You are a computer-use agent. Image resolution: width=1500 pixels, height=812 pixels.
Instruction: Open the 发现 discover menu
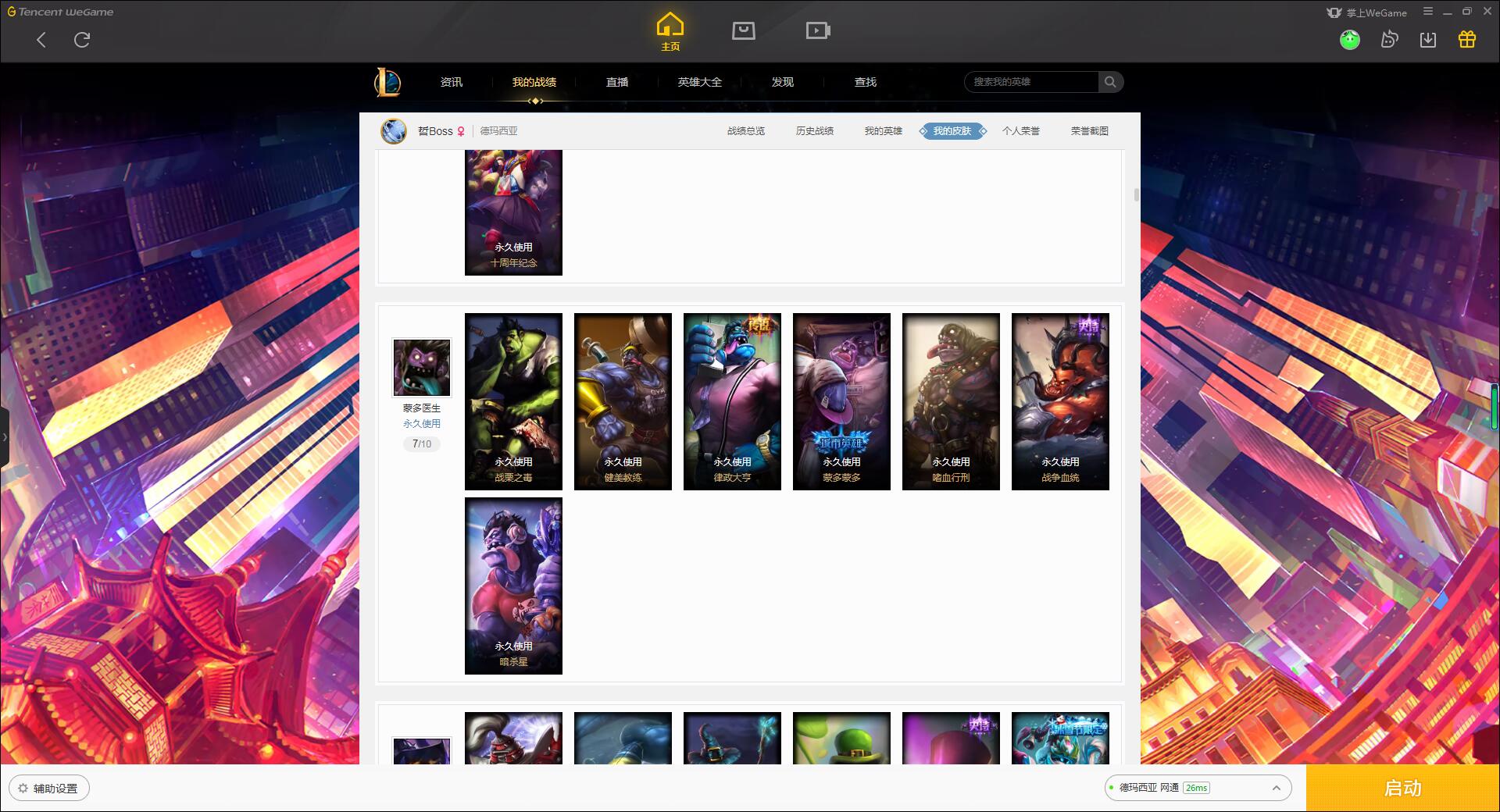pyautogui.click(x=783, y=82)
